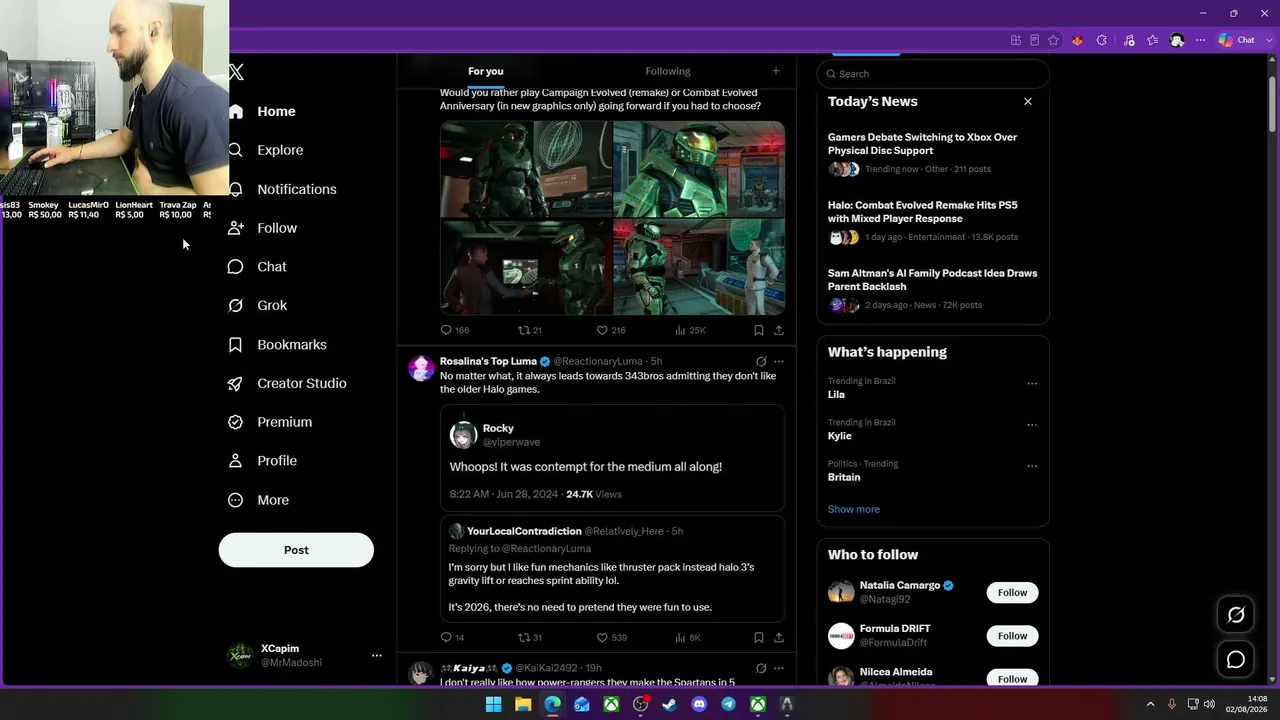
Task: Open options for the Britain trend
Action: [x=1032, y=466]
